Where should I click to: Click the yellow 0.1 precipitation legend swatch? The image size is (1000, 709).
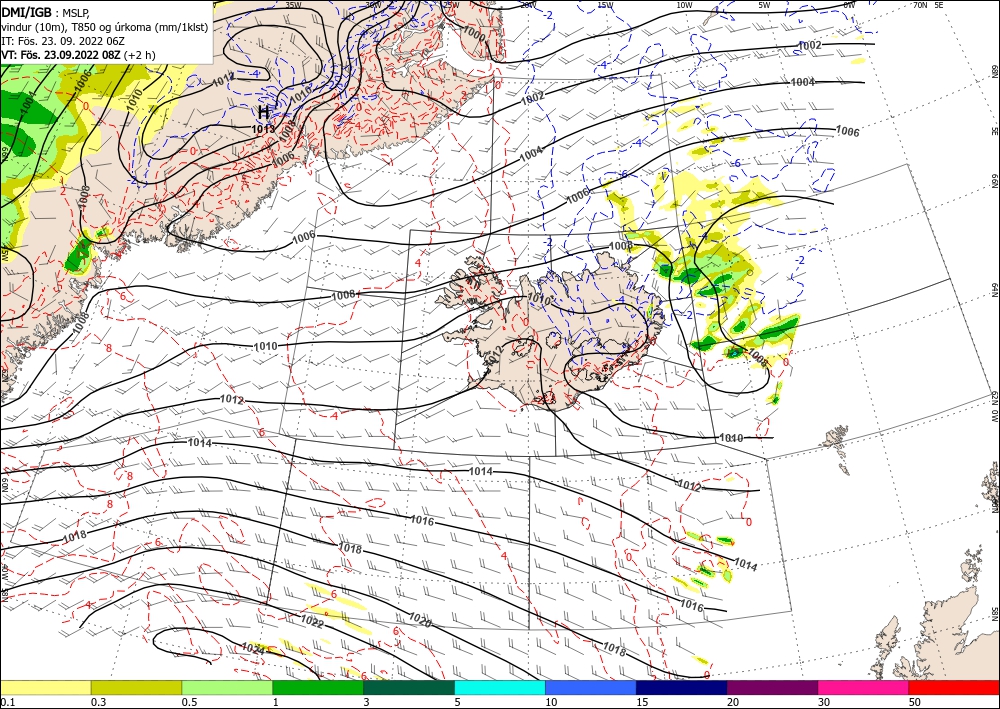(45, 687)
